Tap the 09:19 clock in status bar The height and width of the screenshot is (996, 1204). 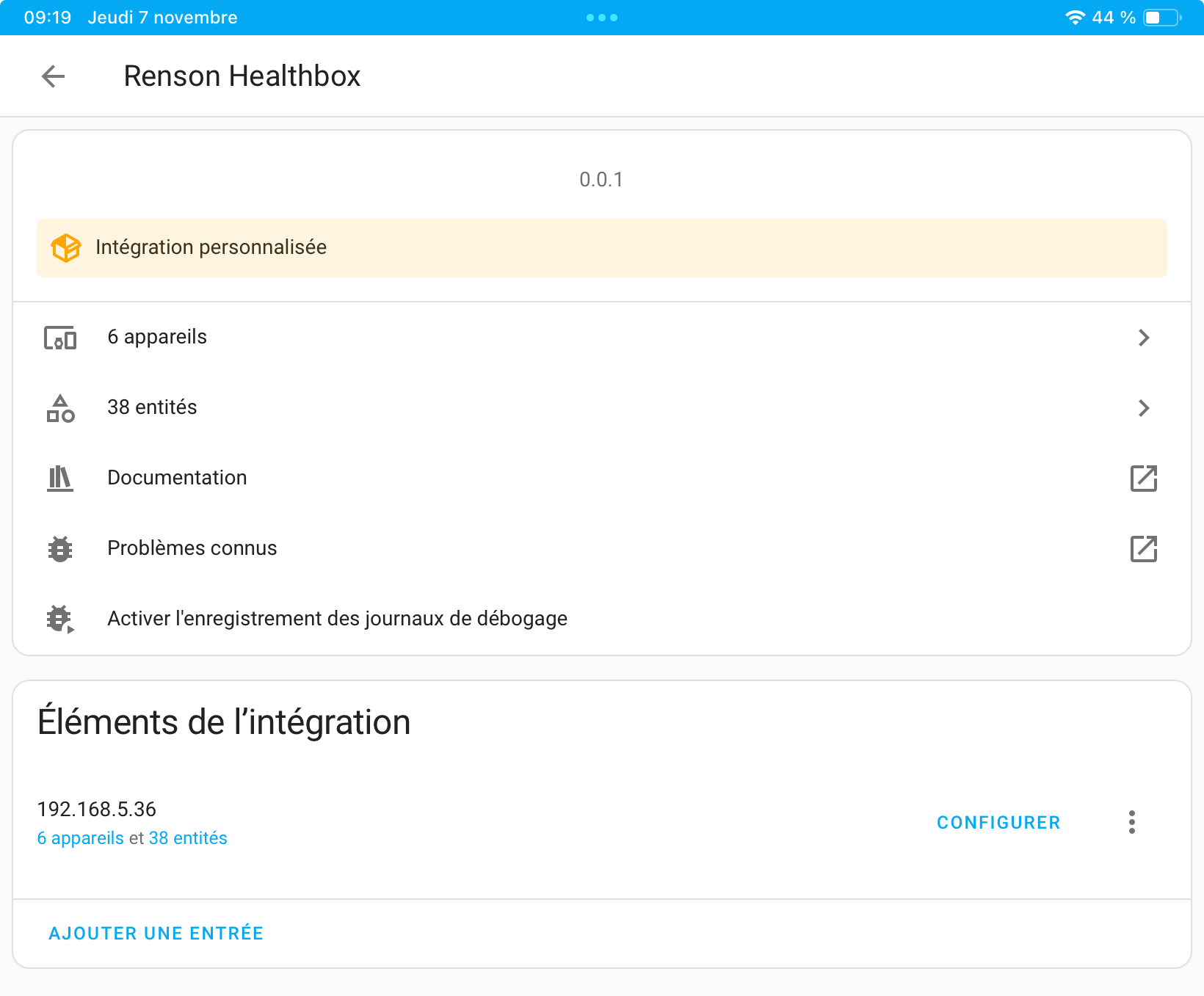[48, 18]
